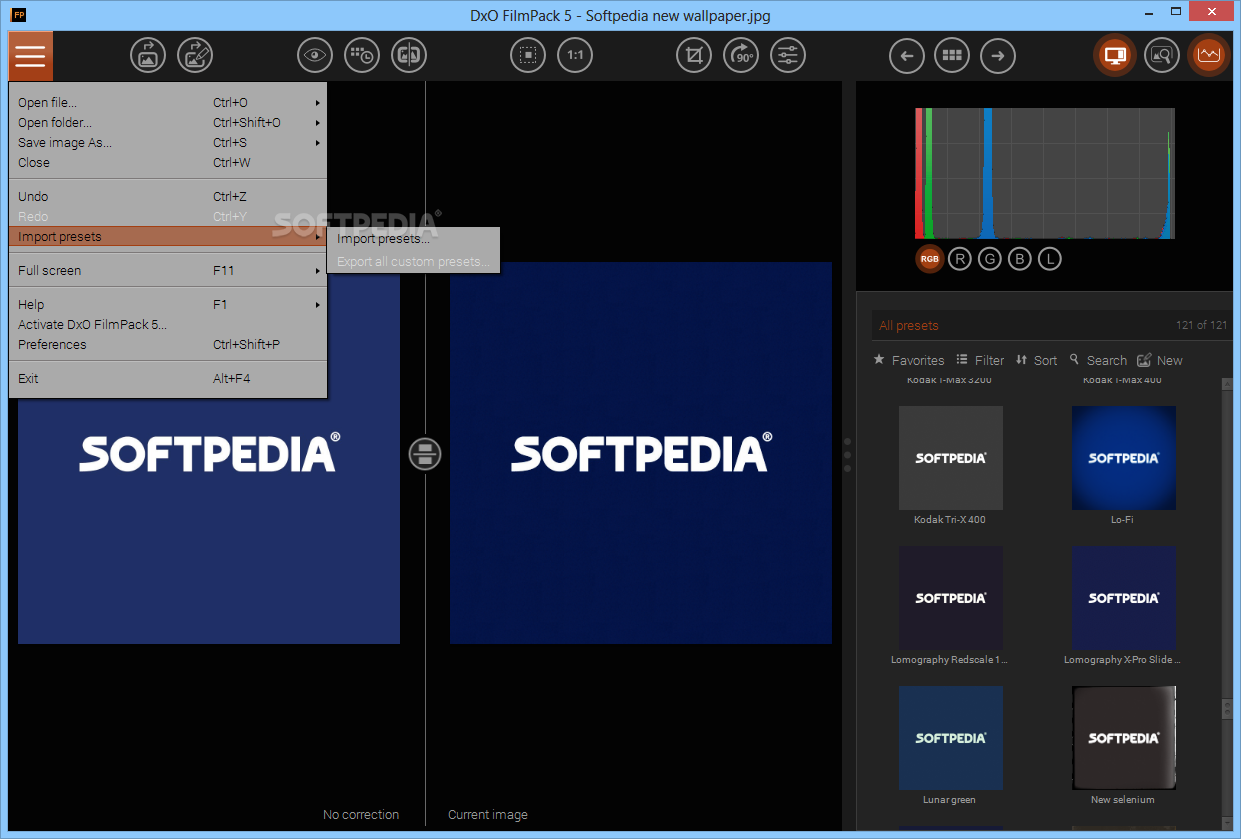This screenshot has height=839, width=1241.
Task: Apply the New selenium preset thumbnail
Action: coord(1123,738)
